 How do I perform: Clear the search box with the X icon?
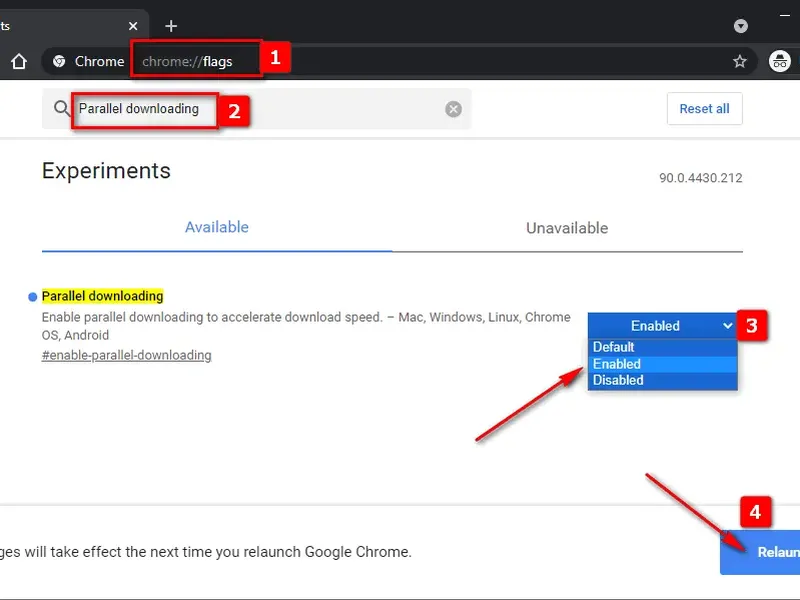(x=453, y=109)
